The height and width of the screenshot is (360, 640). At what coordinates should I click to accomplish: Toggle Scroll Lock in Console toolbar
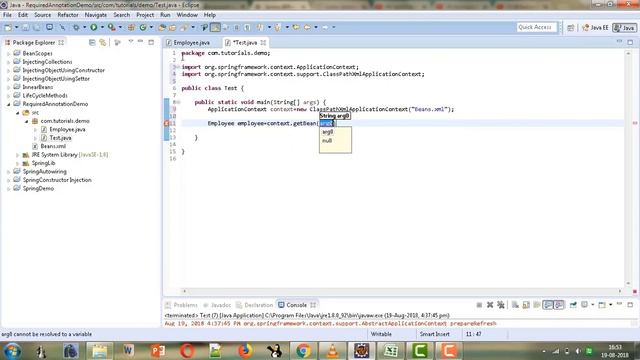526,305
